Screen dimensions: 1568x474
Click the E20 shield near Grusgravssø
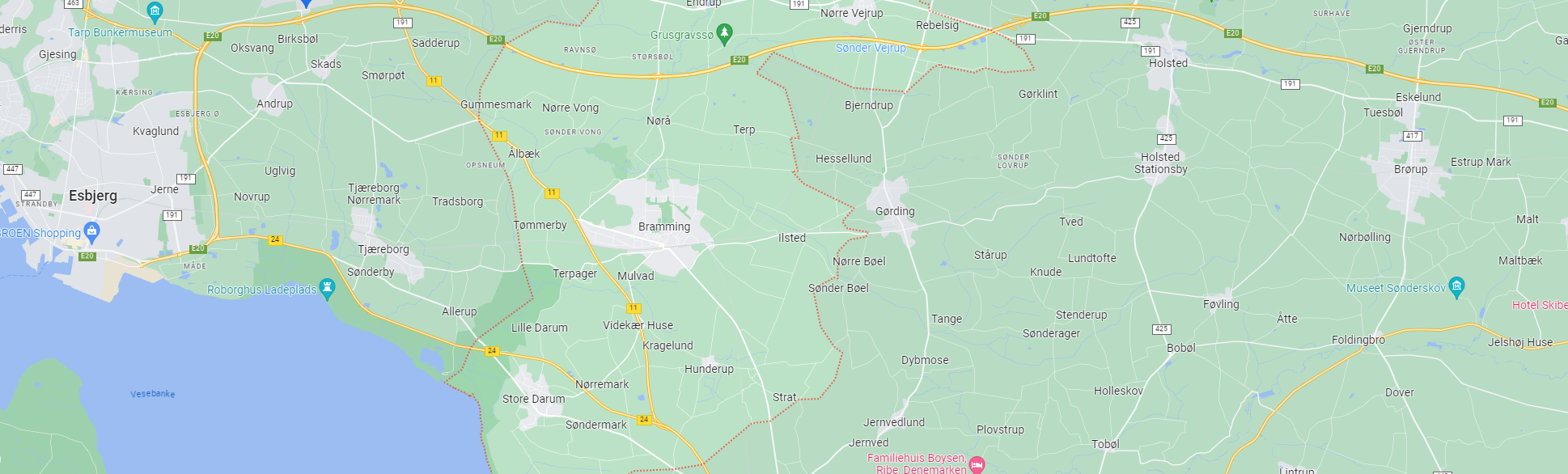pyautogui.click(x=739, y=60)
